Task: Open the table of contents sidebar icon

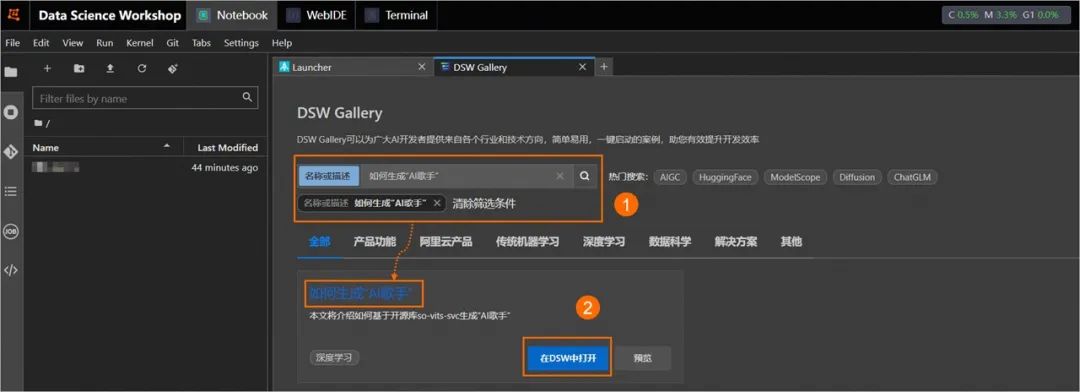Action: point(11,192)
